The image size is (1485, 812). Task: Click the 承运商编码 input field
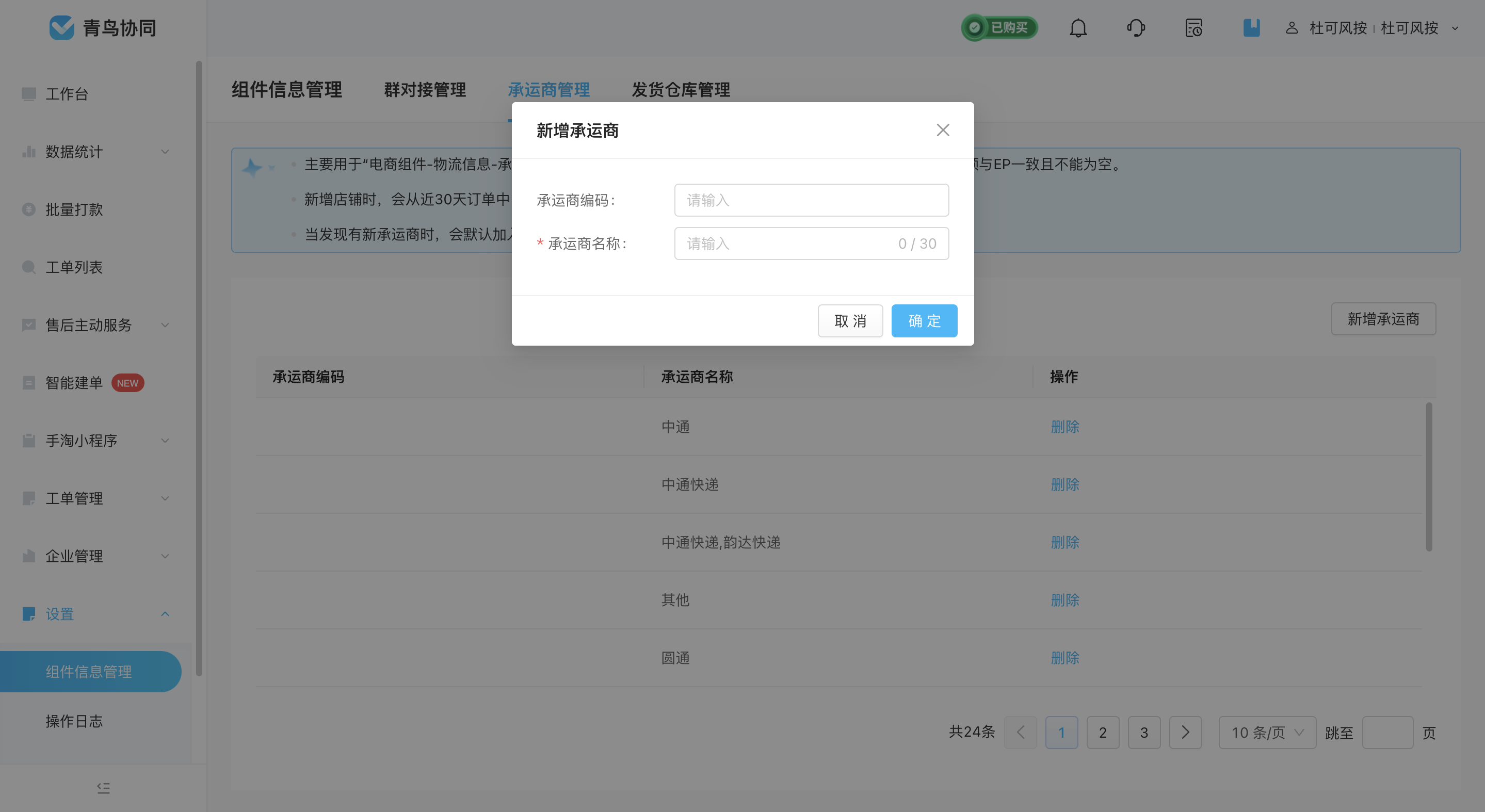tap(811, 200)
